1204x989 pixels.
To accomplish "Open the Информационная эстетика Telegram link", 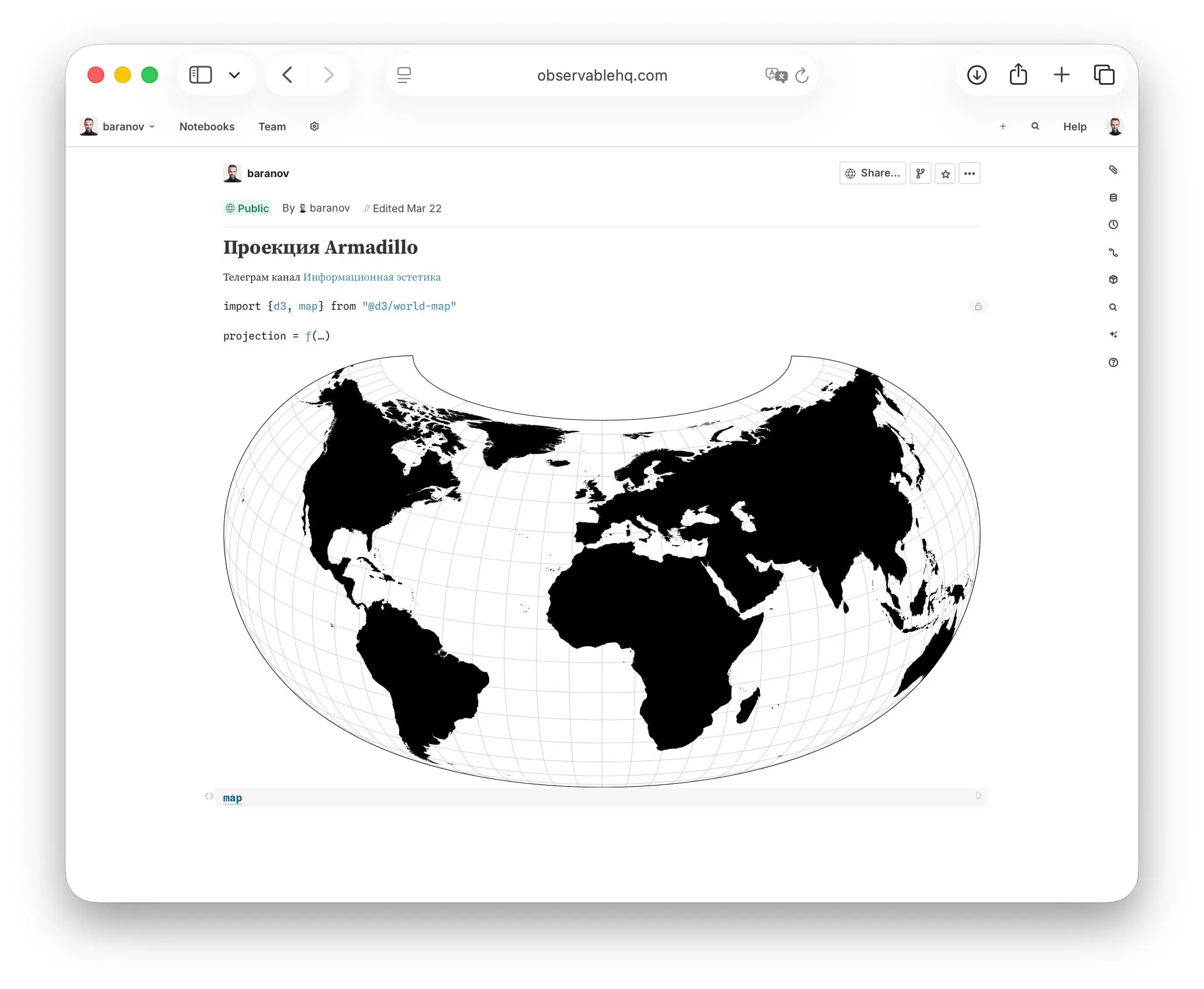I will point(372,277).
